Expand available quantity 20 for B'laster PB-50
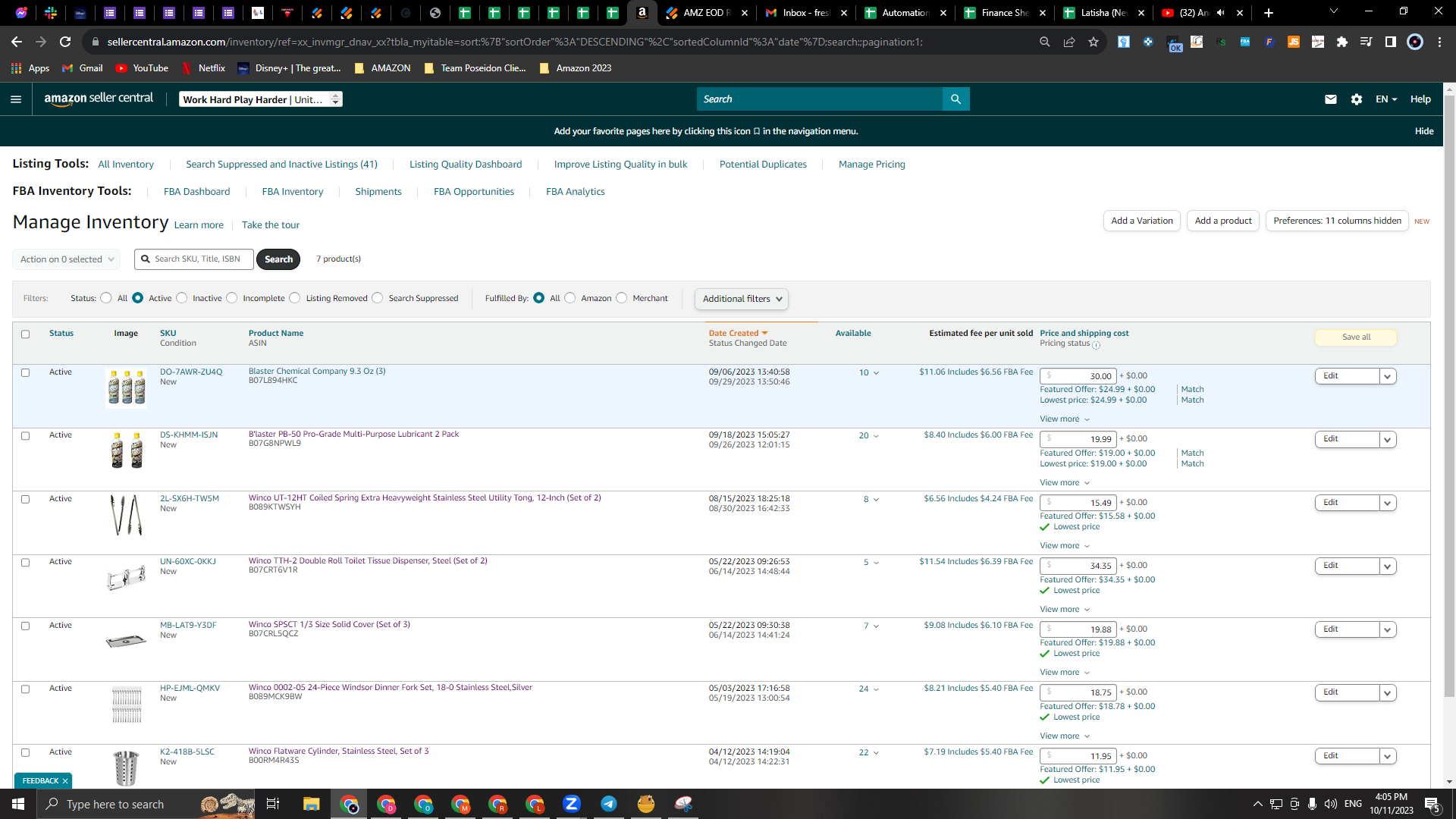 point(869,436)
